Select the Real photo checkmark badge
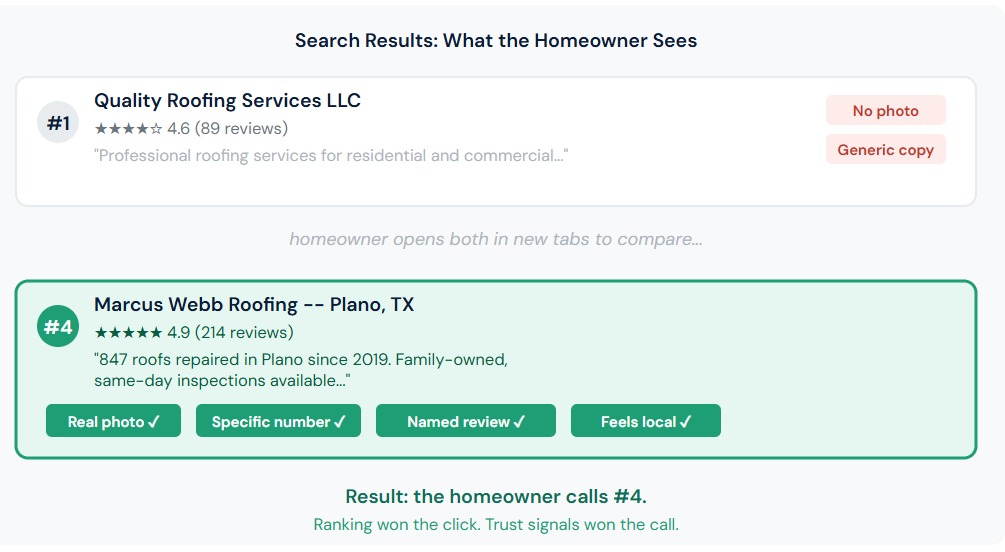The image size is (1005, 552). [x=113, y=421]
